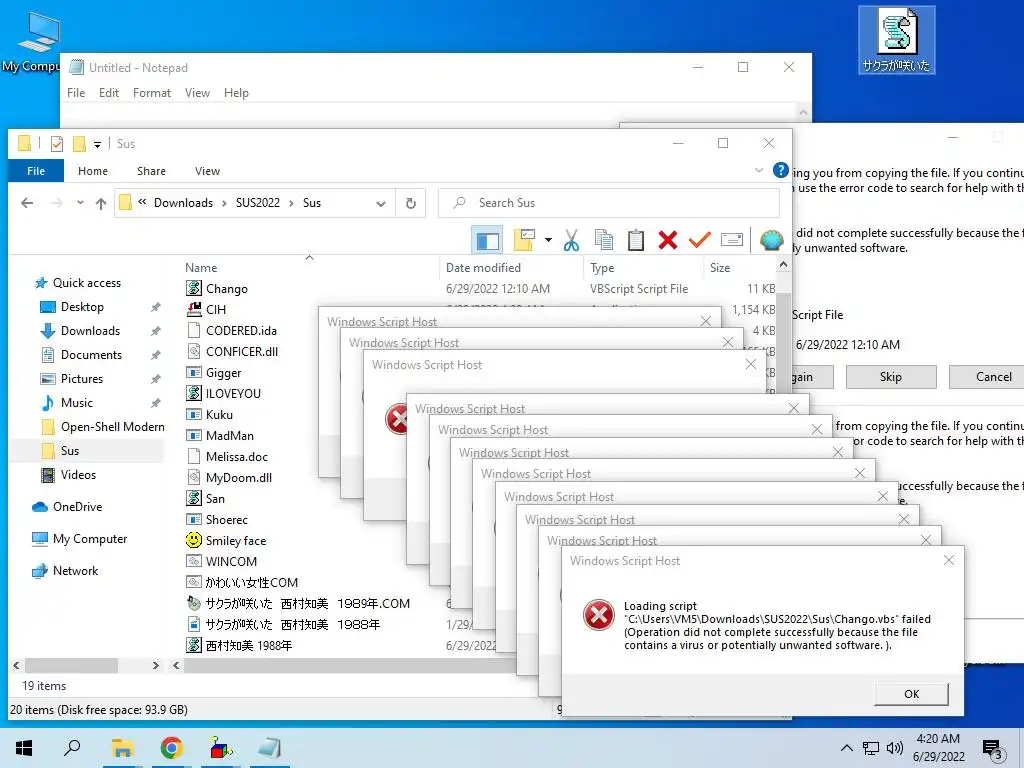1024x768 pixels.
Task: Go up one folder level arrow
Action: 101,204
